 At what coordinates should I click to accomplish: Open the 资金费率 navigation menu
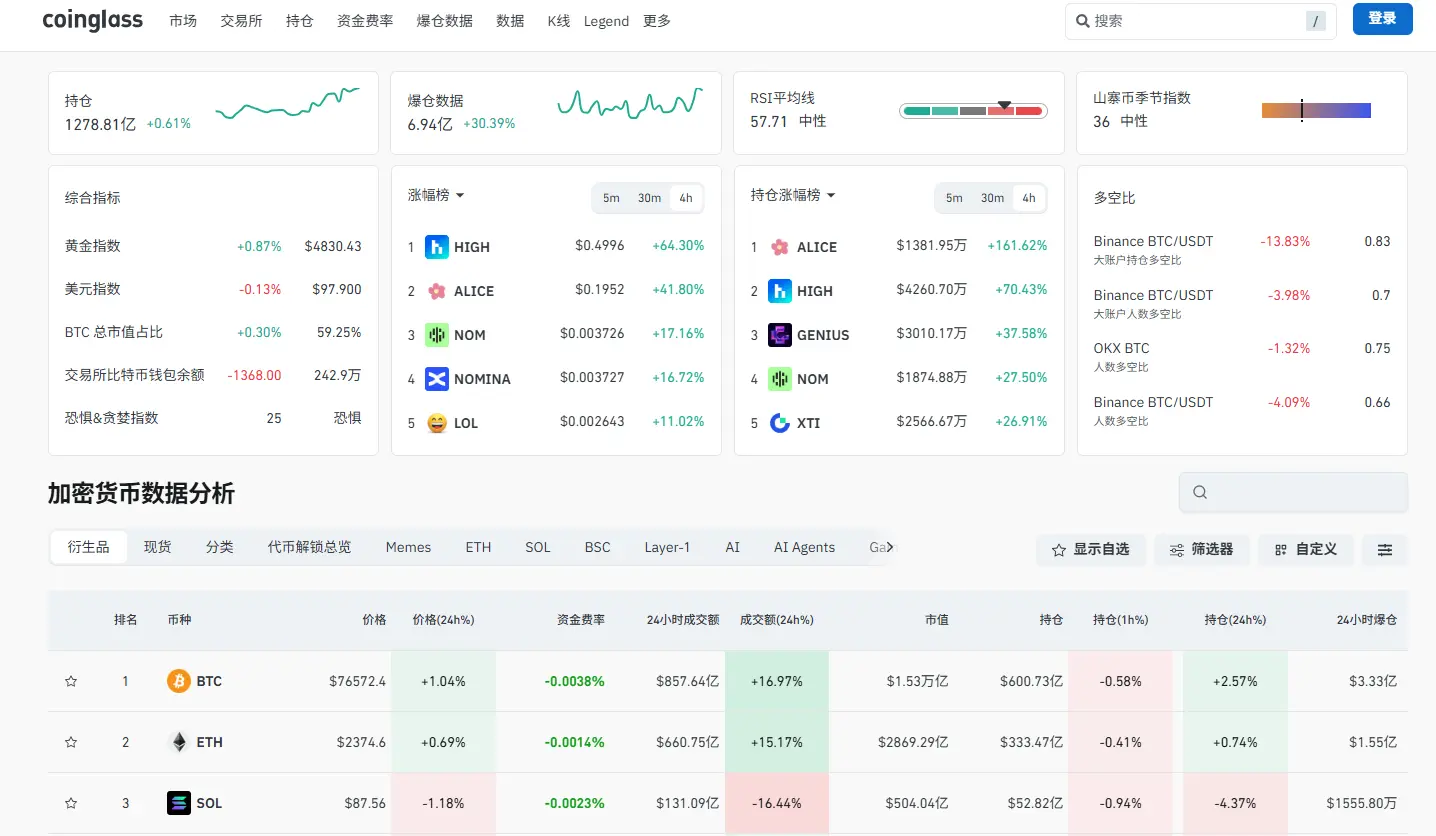365,21
